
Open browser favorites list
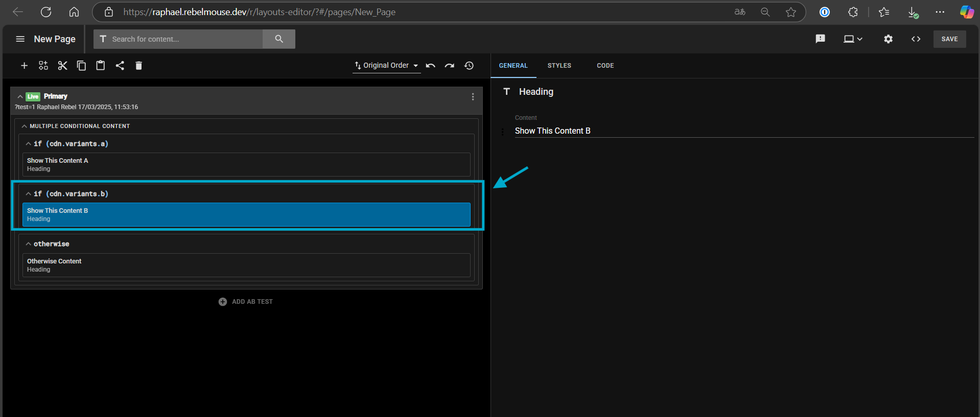884,12
